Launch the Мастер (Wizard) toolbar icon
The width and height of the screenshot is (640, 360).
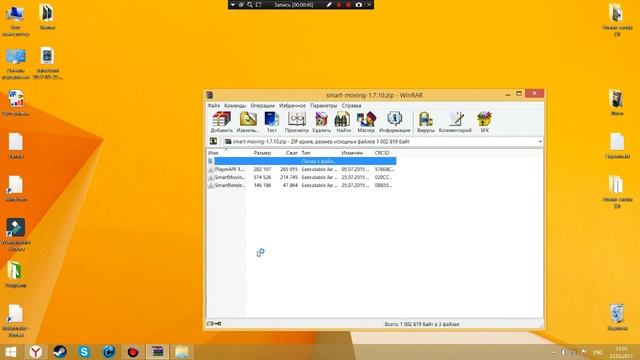(366, 122)
